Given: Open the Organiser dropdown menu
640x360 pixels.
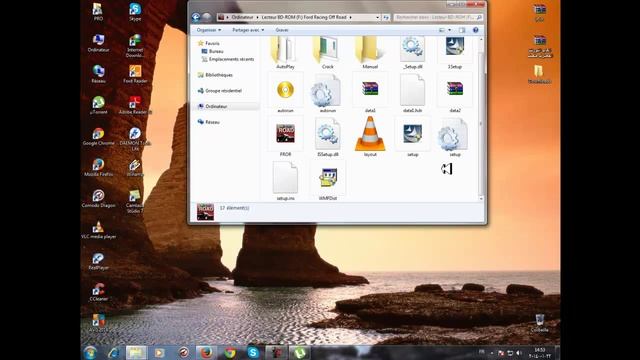Looking at the screenshot, I should (209, 30).
